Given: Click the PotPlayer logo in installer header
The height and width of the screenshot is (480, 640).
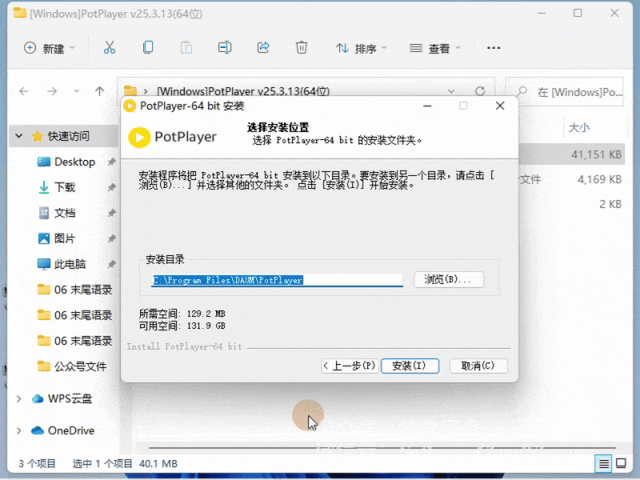Looking at the screenshot, I should pyautogui.click(x=172, y=137).
